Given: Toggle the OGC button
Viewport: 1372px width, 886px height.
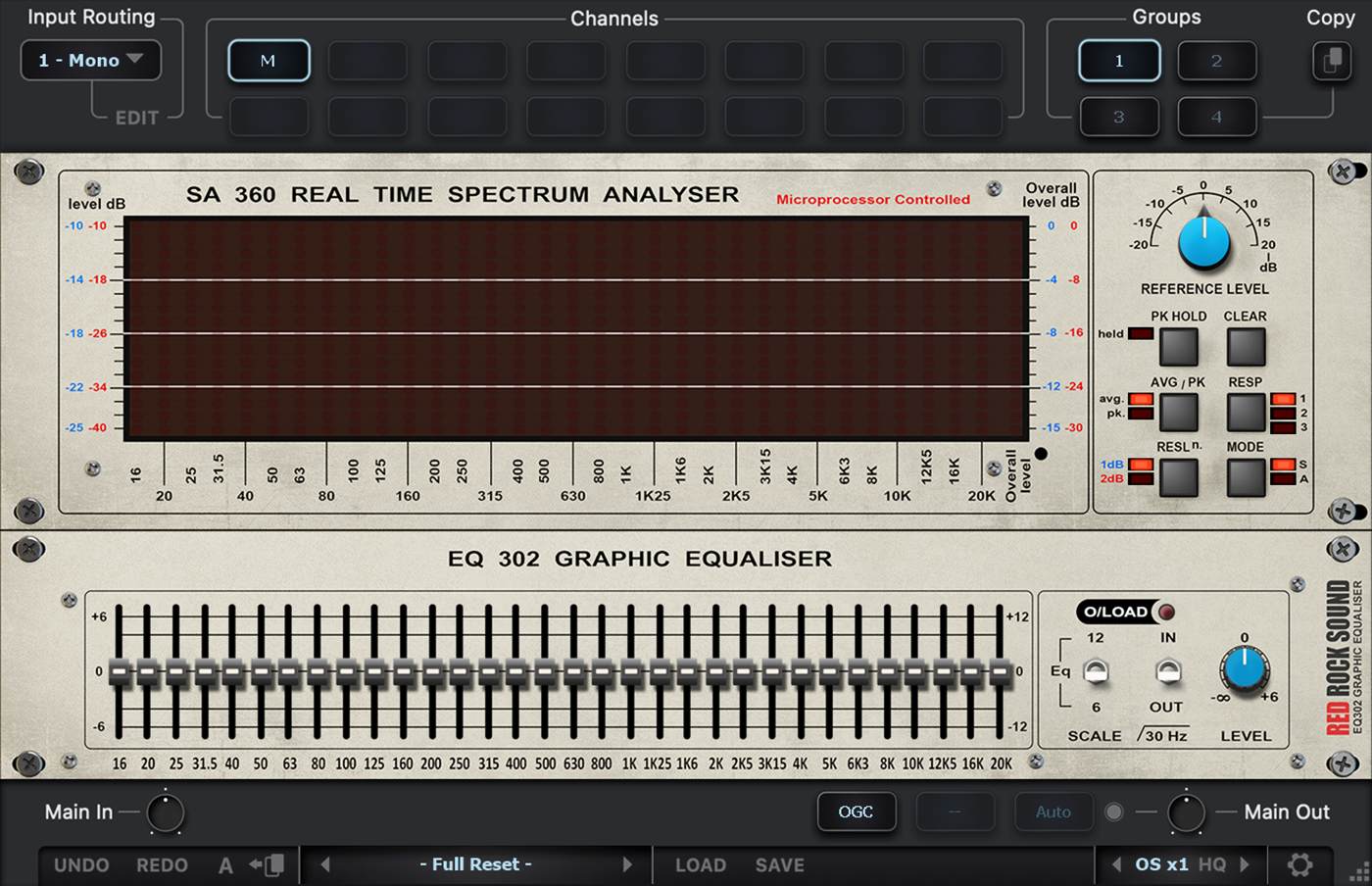Looking at the screenshot, I should [856, 812].
